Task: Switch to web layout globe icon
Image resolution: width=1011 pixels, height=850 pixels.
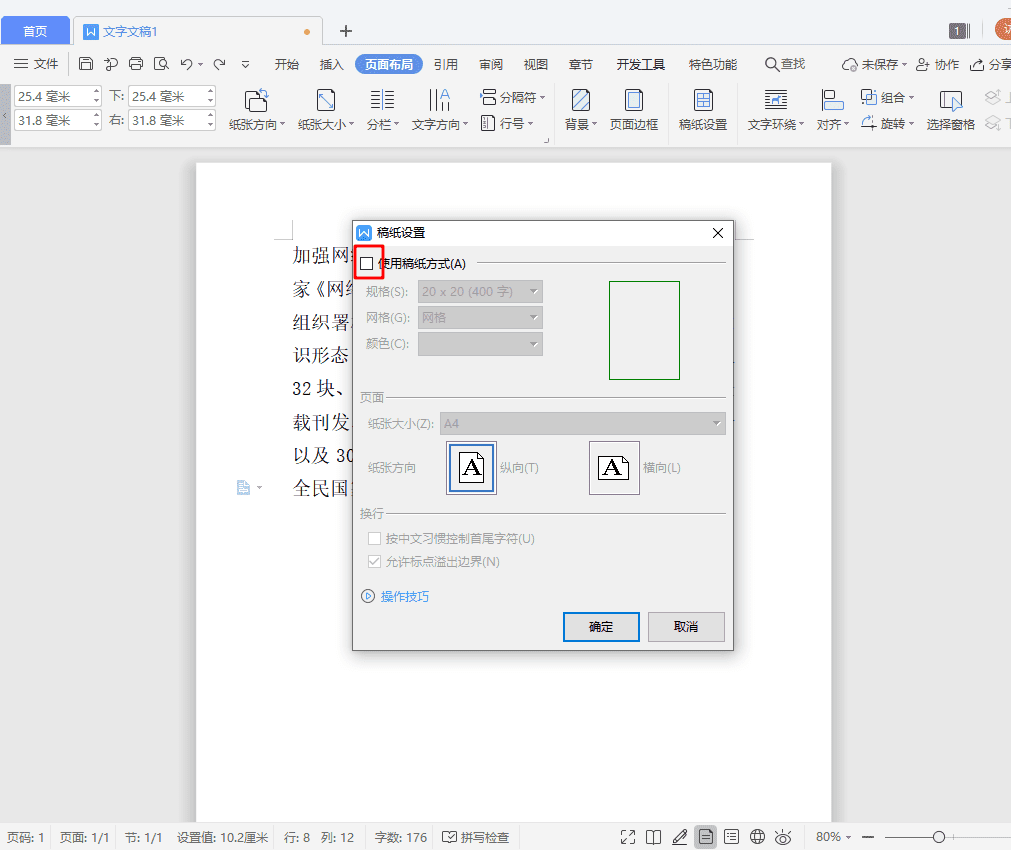Action: (x=757, y=837)
